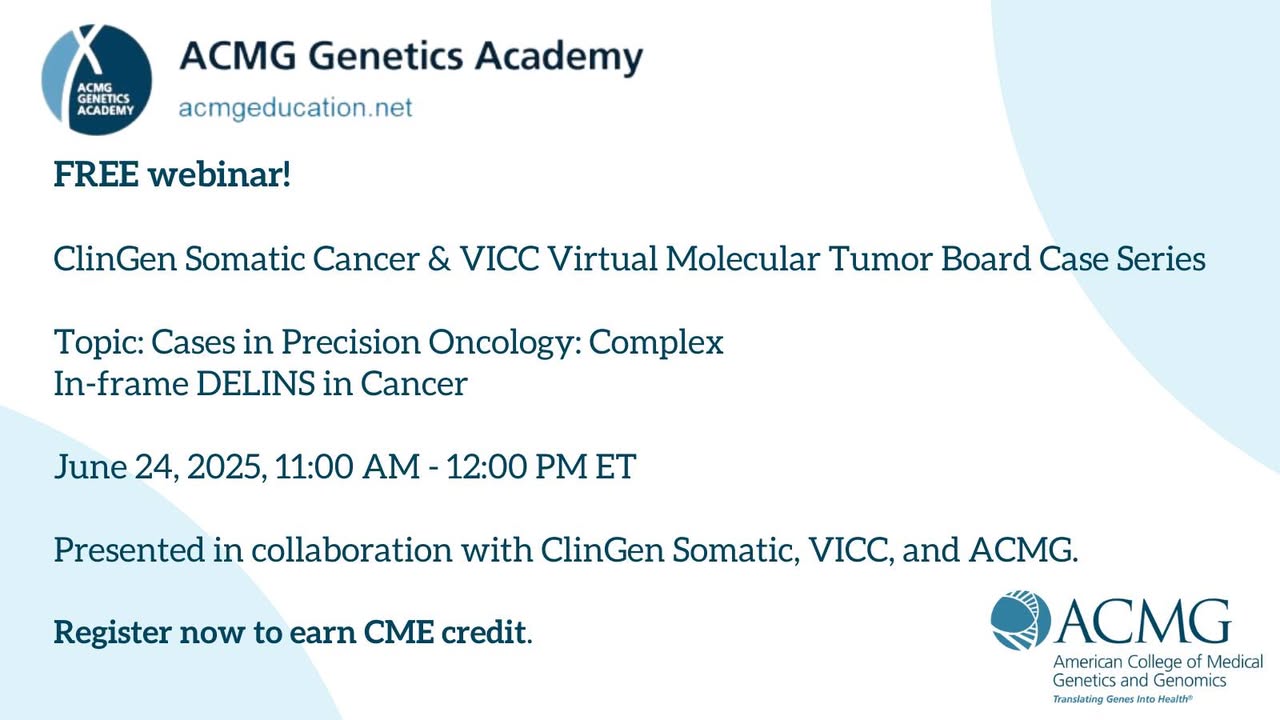Click the June 24, 2025 date line
Screen dimensions: 1280x720
click(x=160, y=468)
